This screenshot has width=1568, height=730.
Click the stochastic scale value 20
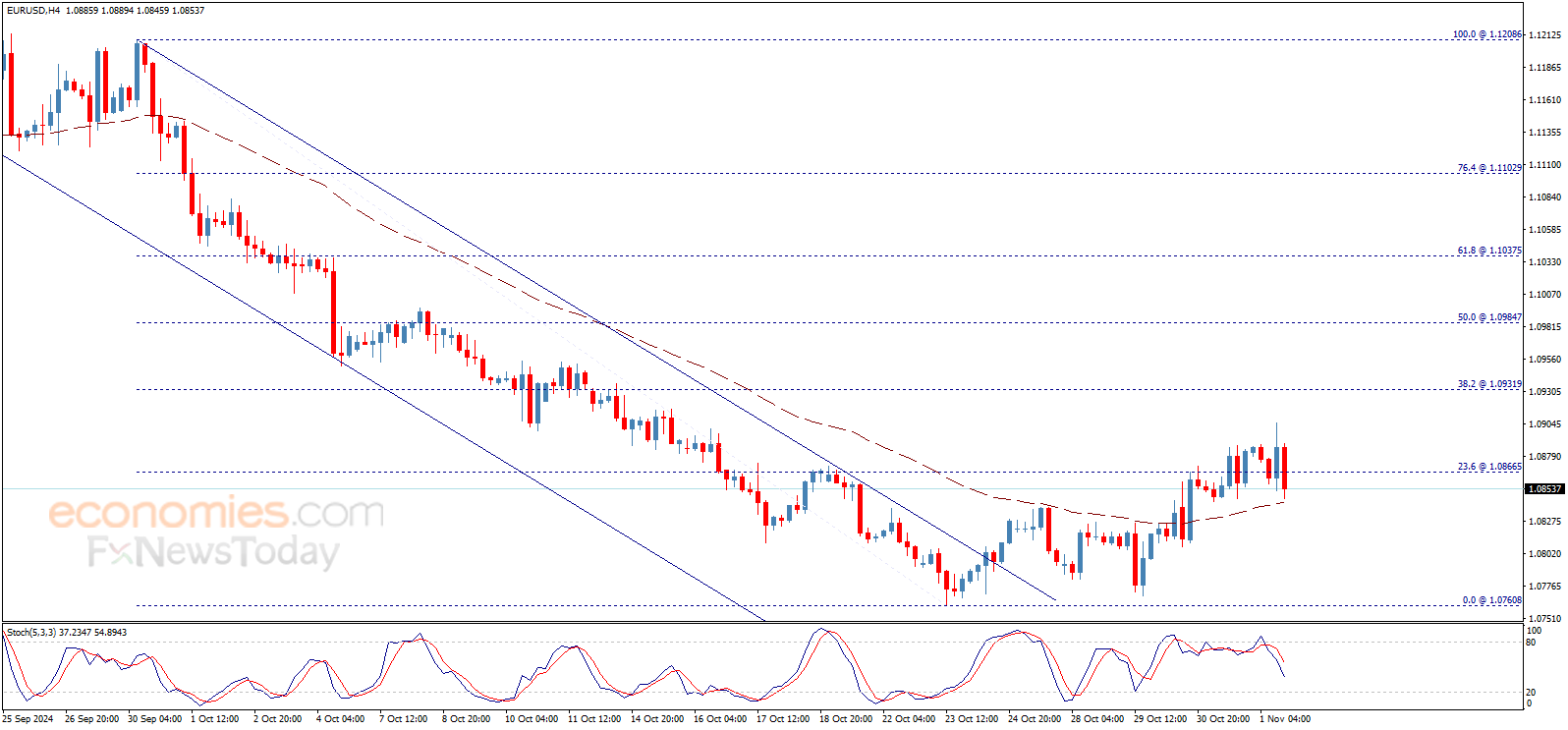[1531, 693]
